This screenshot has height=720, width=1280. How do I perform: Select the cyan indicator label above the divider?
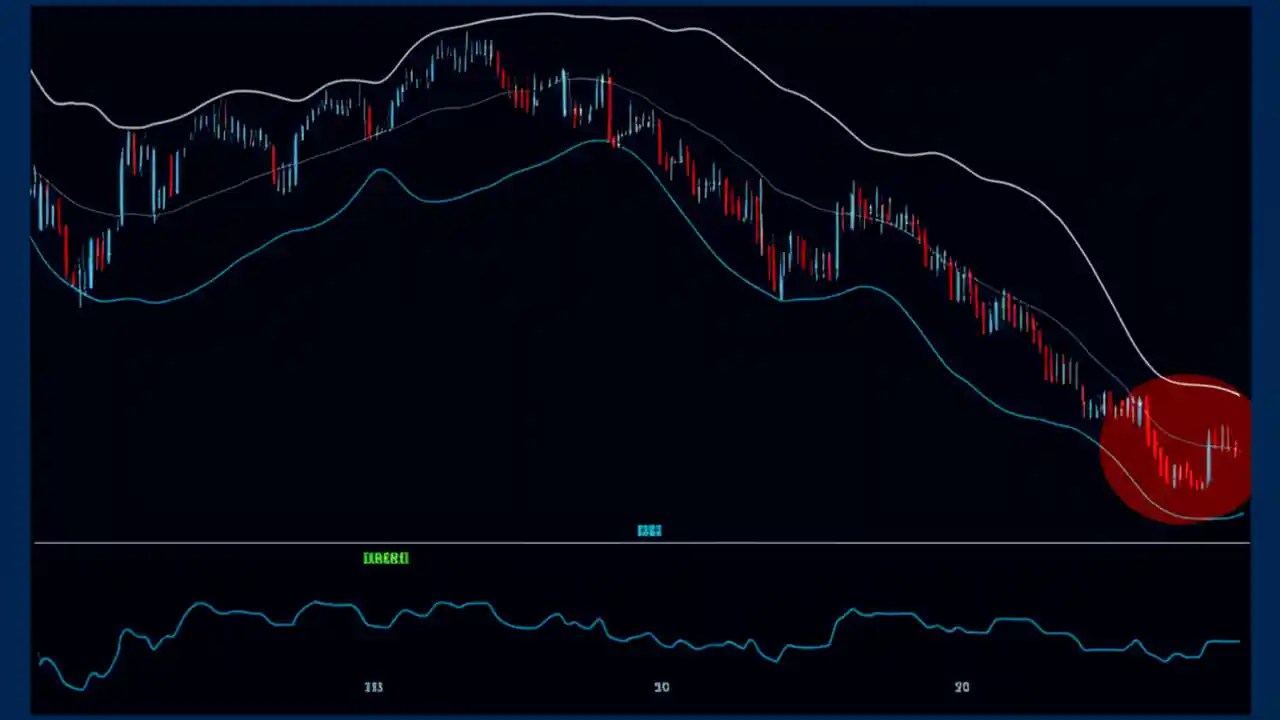click(x=649, y=530)
